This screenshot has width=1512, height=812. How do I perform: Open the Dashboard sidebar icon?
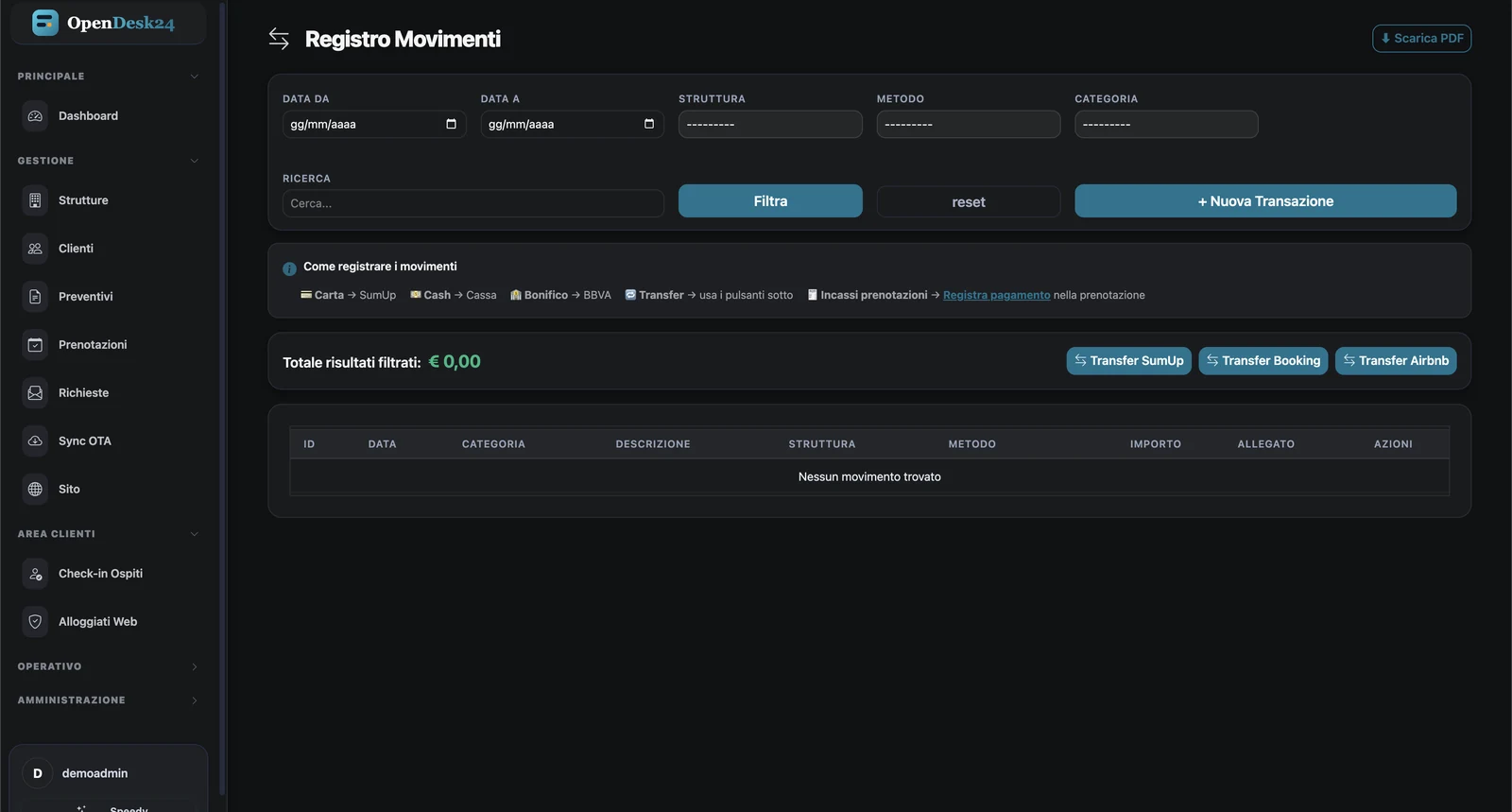(35, 116)
